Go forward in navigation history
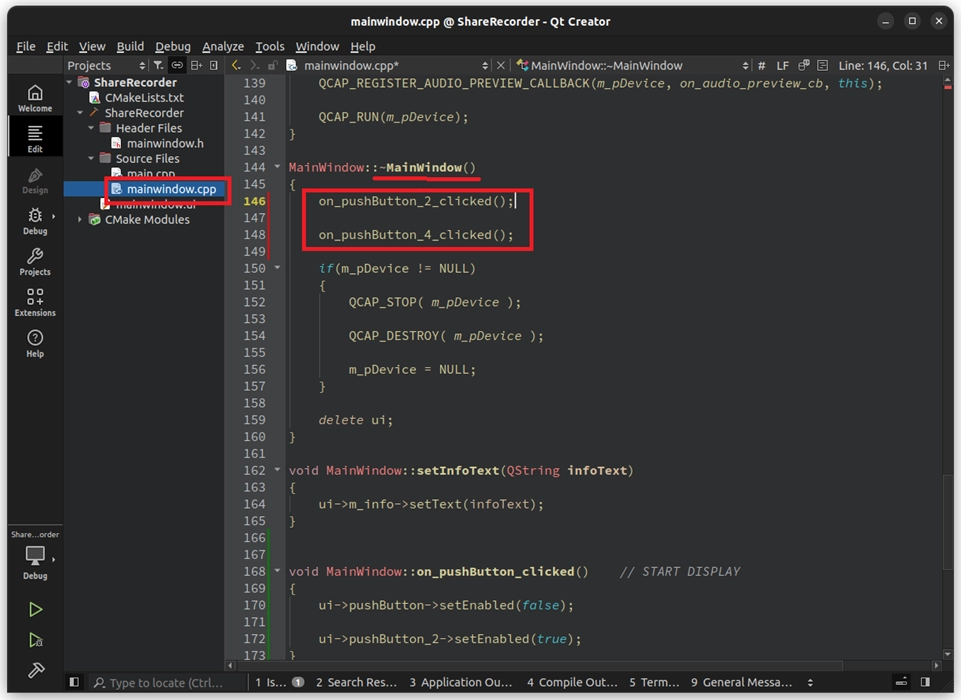961x700 pixels. tap(254, 65)
